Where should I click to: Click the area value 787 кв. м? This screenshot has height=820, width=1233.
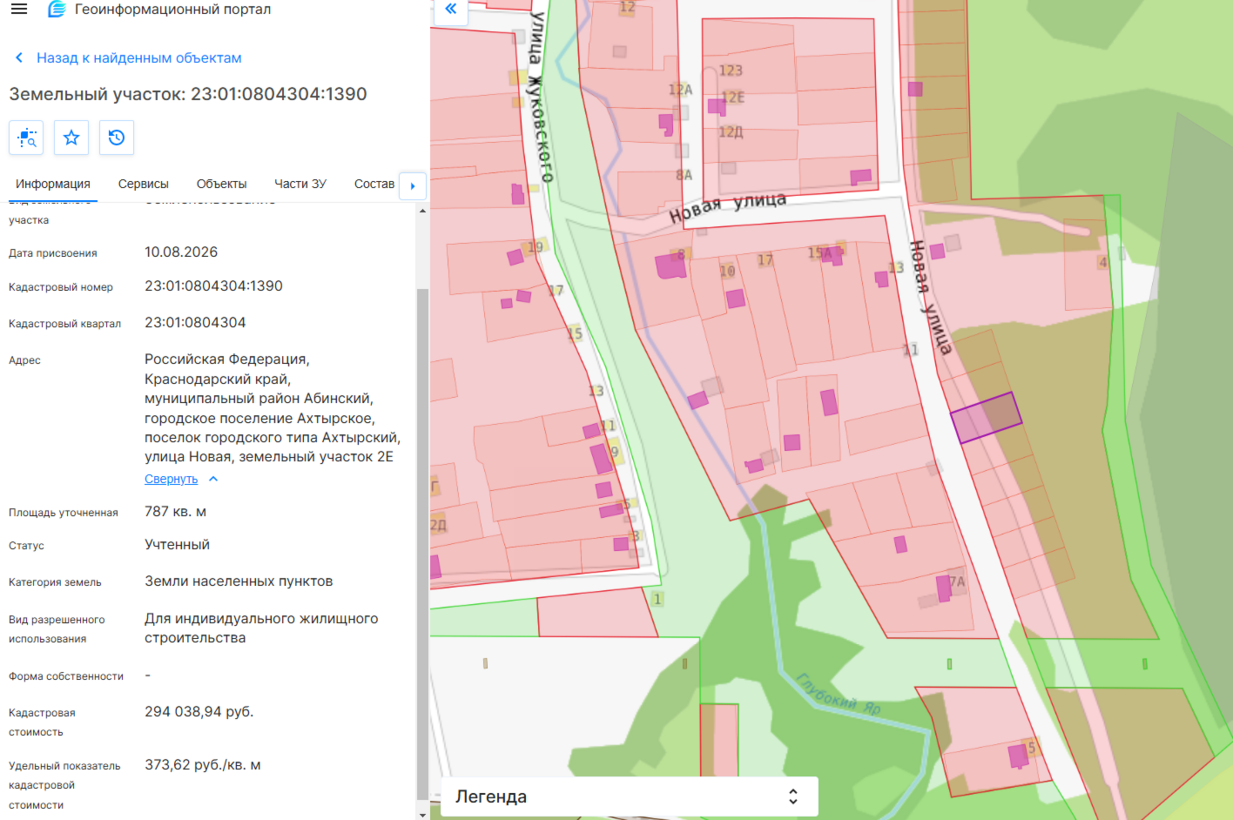[176, 512]
